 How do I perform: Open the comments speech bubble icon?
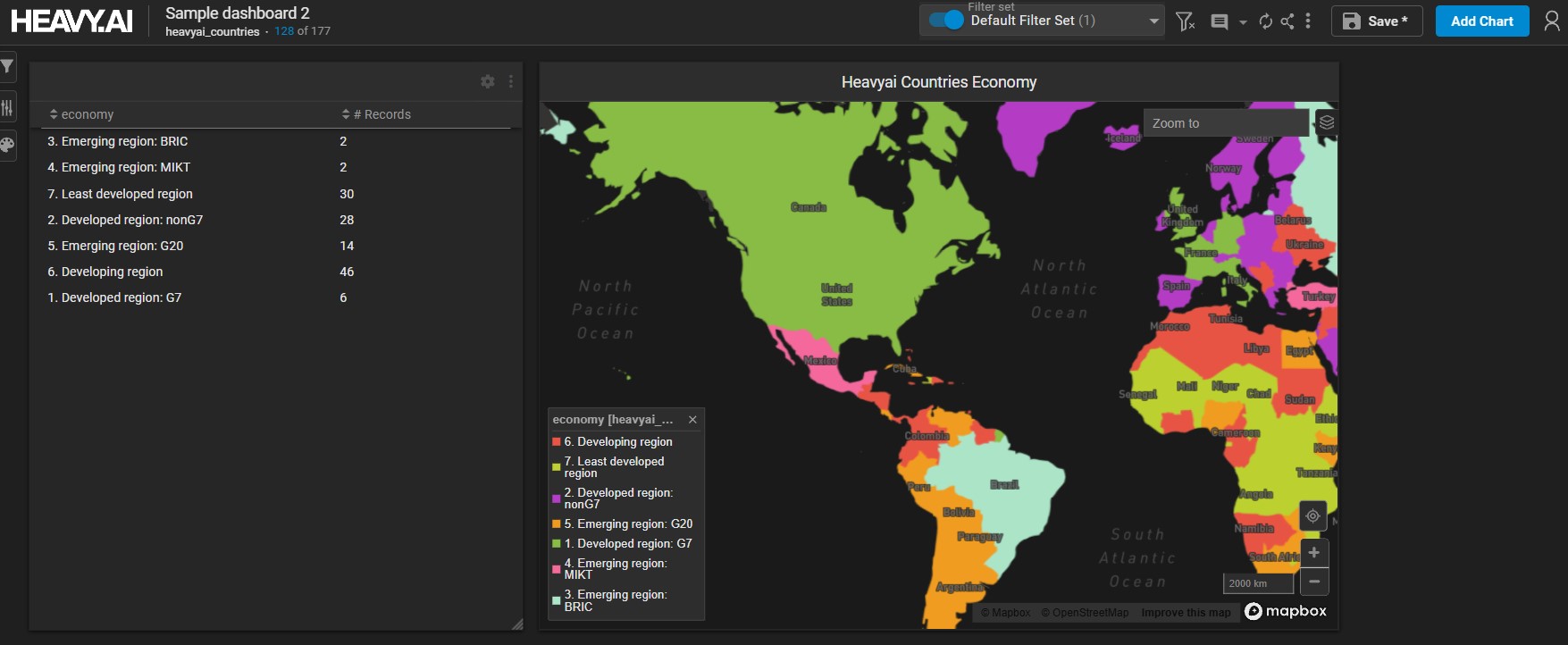click(x=1219, y=21)
